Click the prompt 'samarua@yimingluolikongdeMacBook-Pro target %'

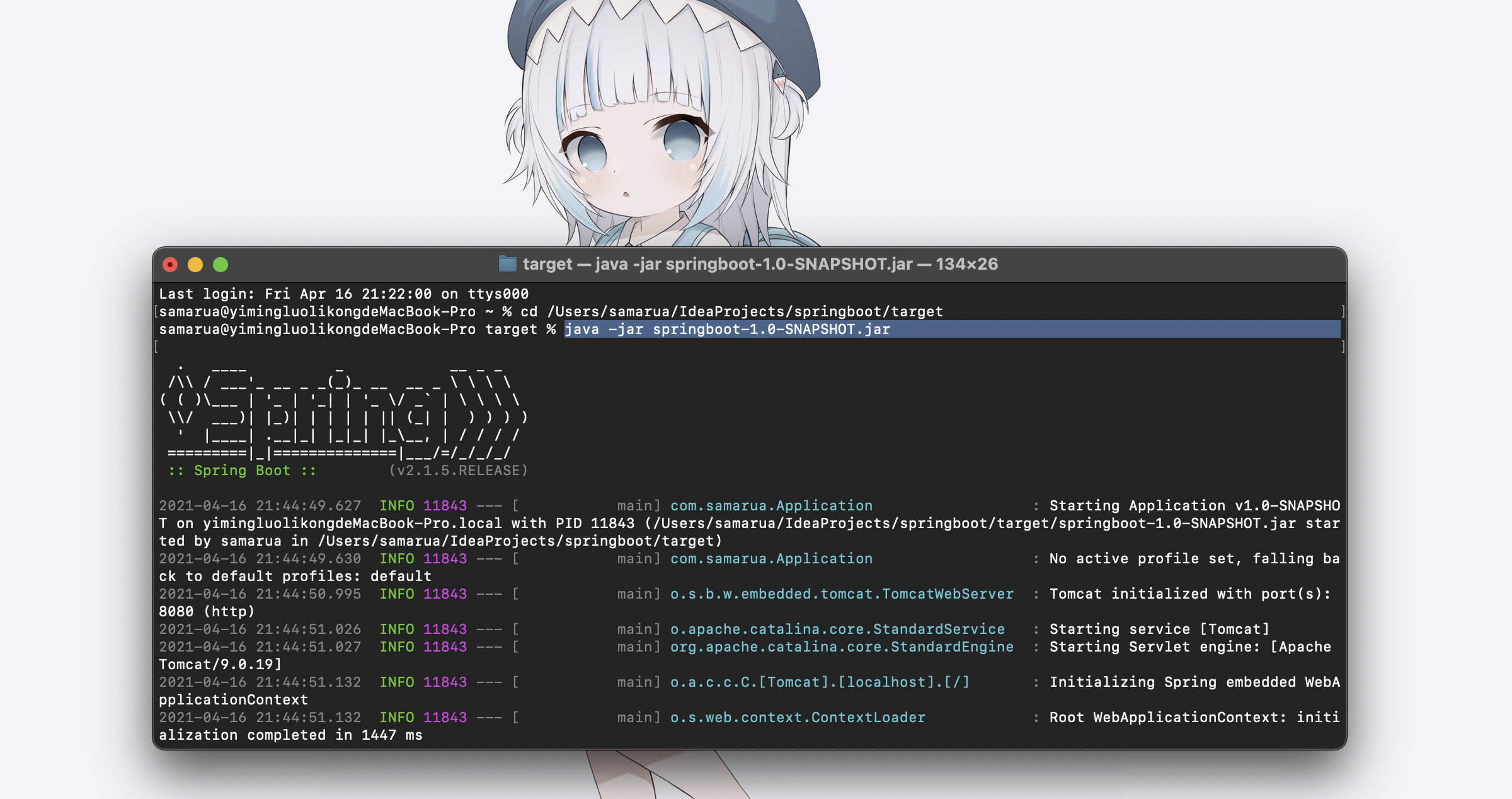tap(357, 329)
